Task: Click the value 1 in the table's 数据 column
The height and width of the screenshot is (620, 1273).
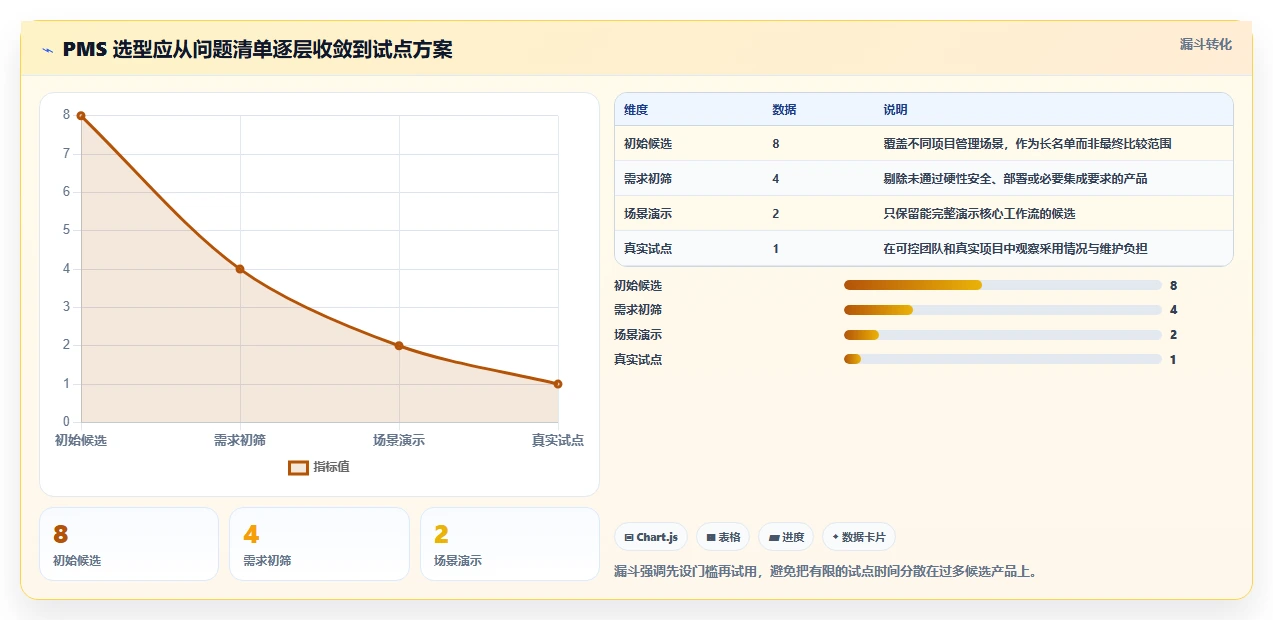Action: (x=776, y=249)
